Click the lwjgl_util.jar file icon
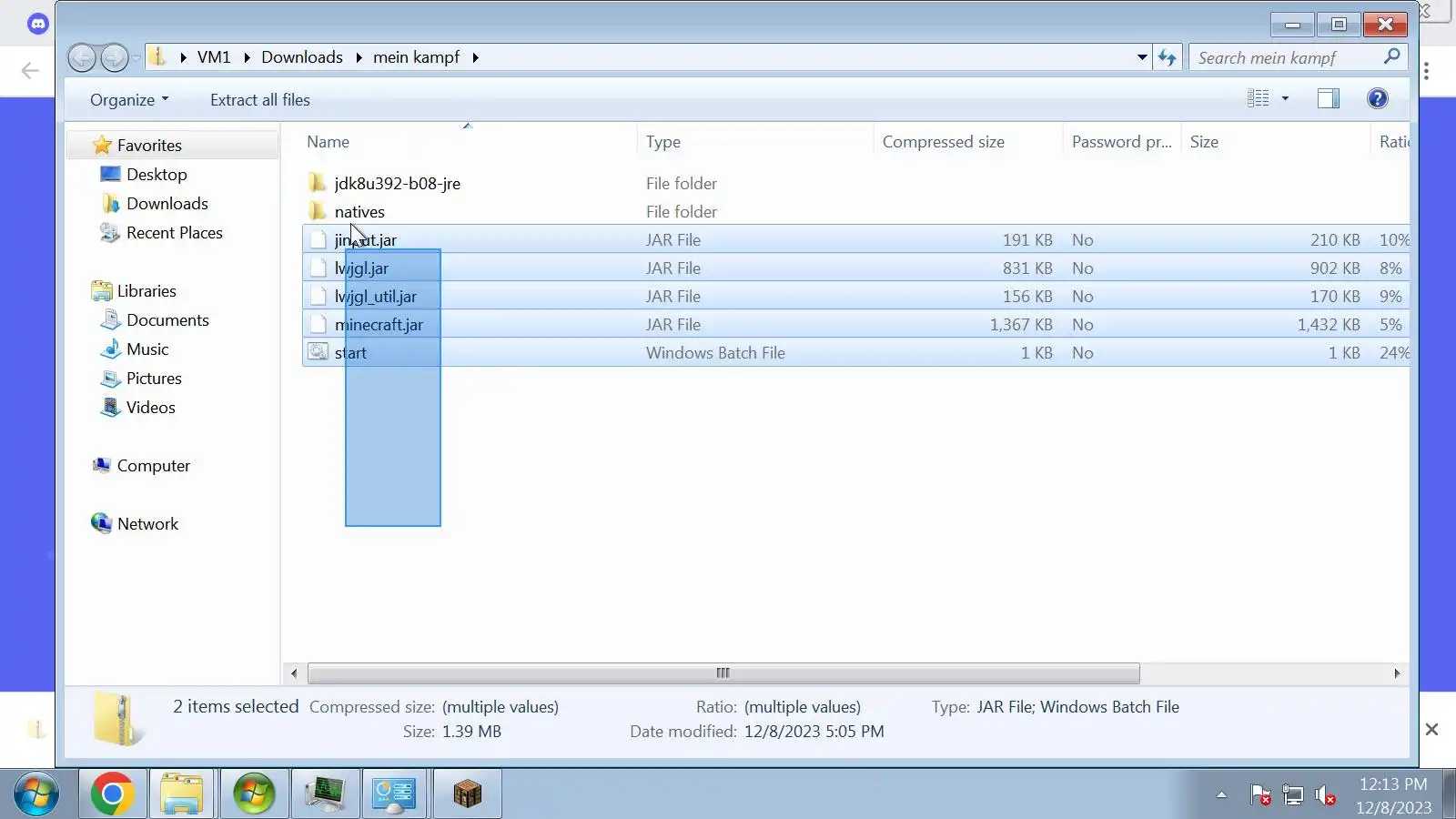This screenshot has width=1456, height=819. point(318,296)
